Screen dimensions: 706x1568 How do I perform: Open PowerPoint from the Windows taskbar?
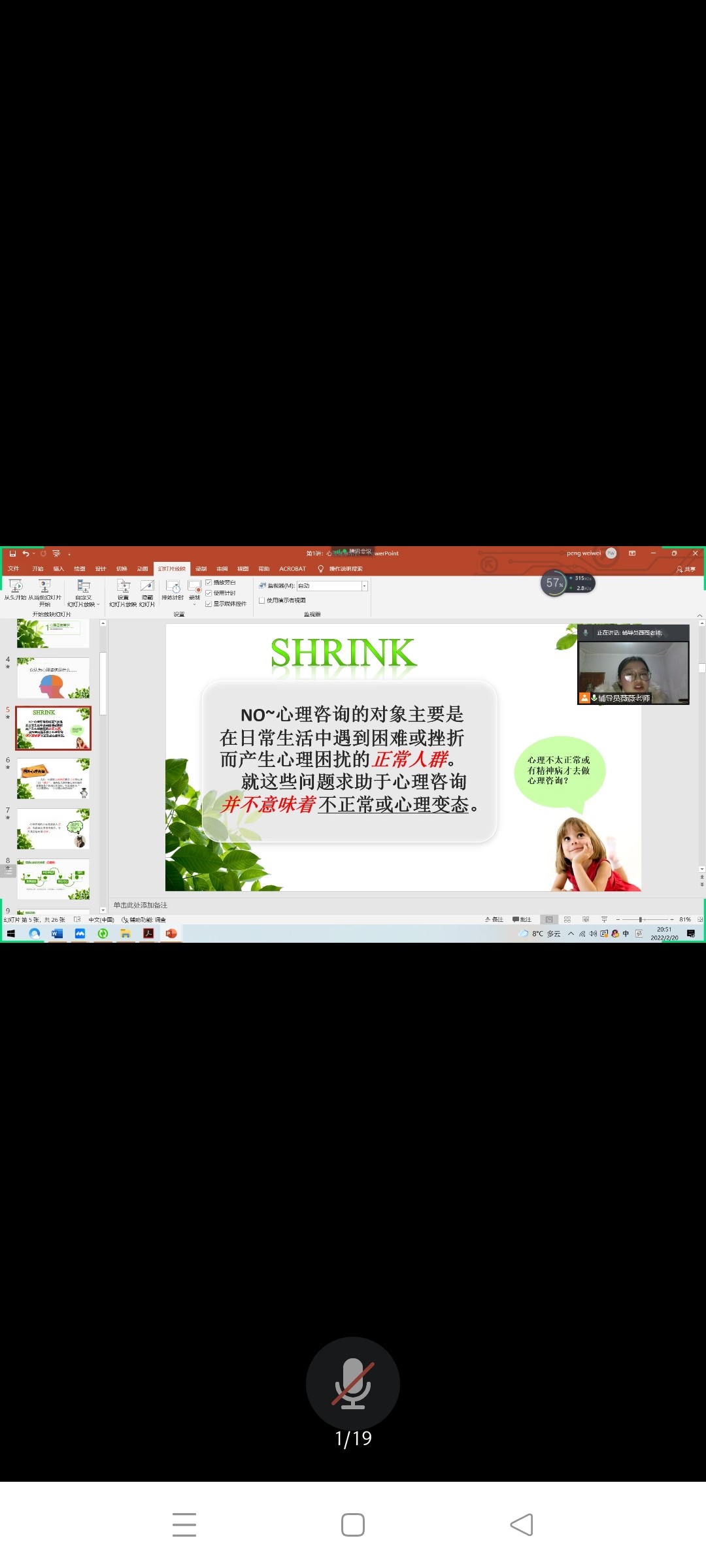click(x=171, y=934)
